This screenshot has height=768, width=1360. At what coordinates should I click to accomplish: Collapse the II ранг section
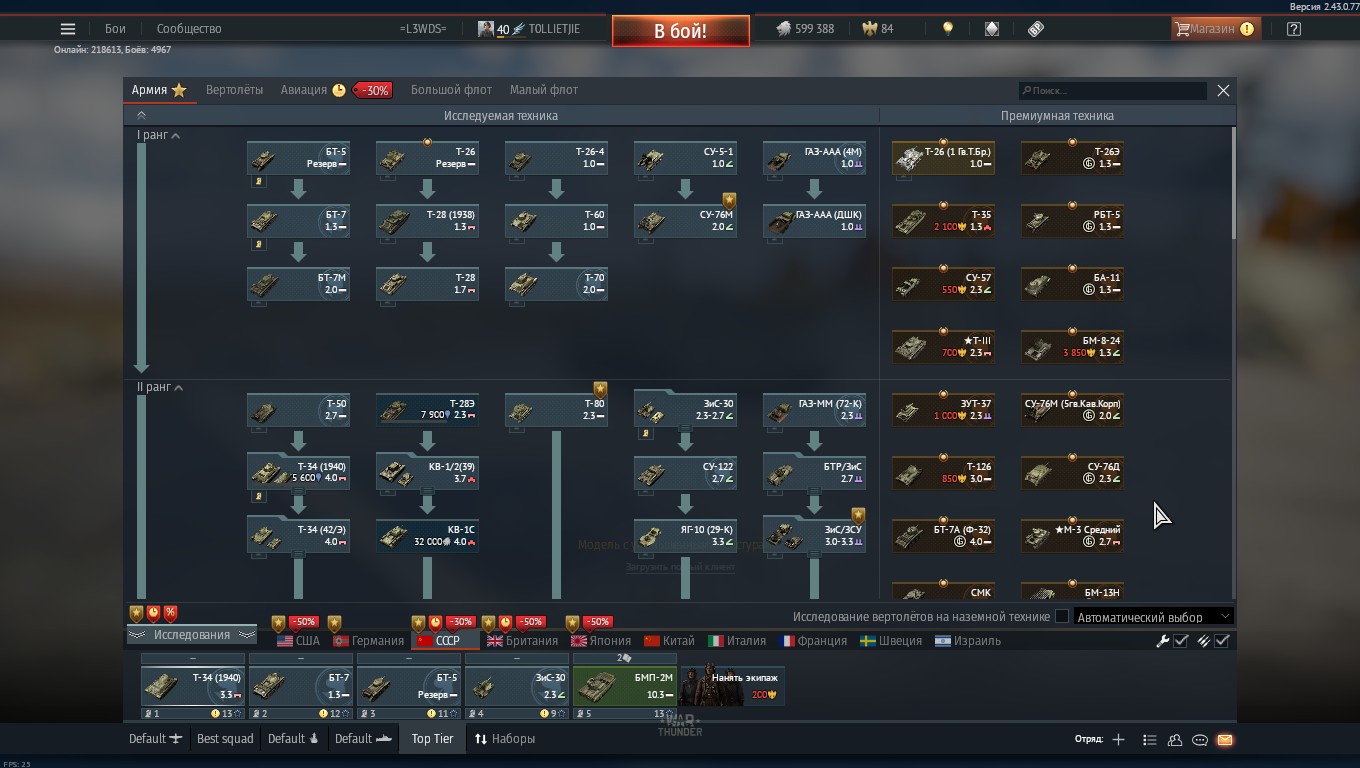160,387
